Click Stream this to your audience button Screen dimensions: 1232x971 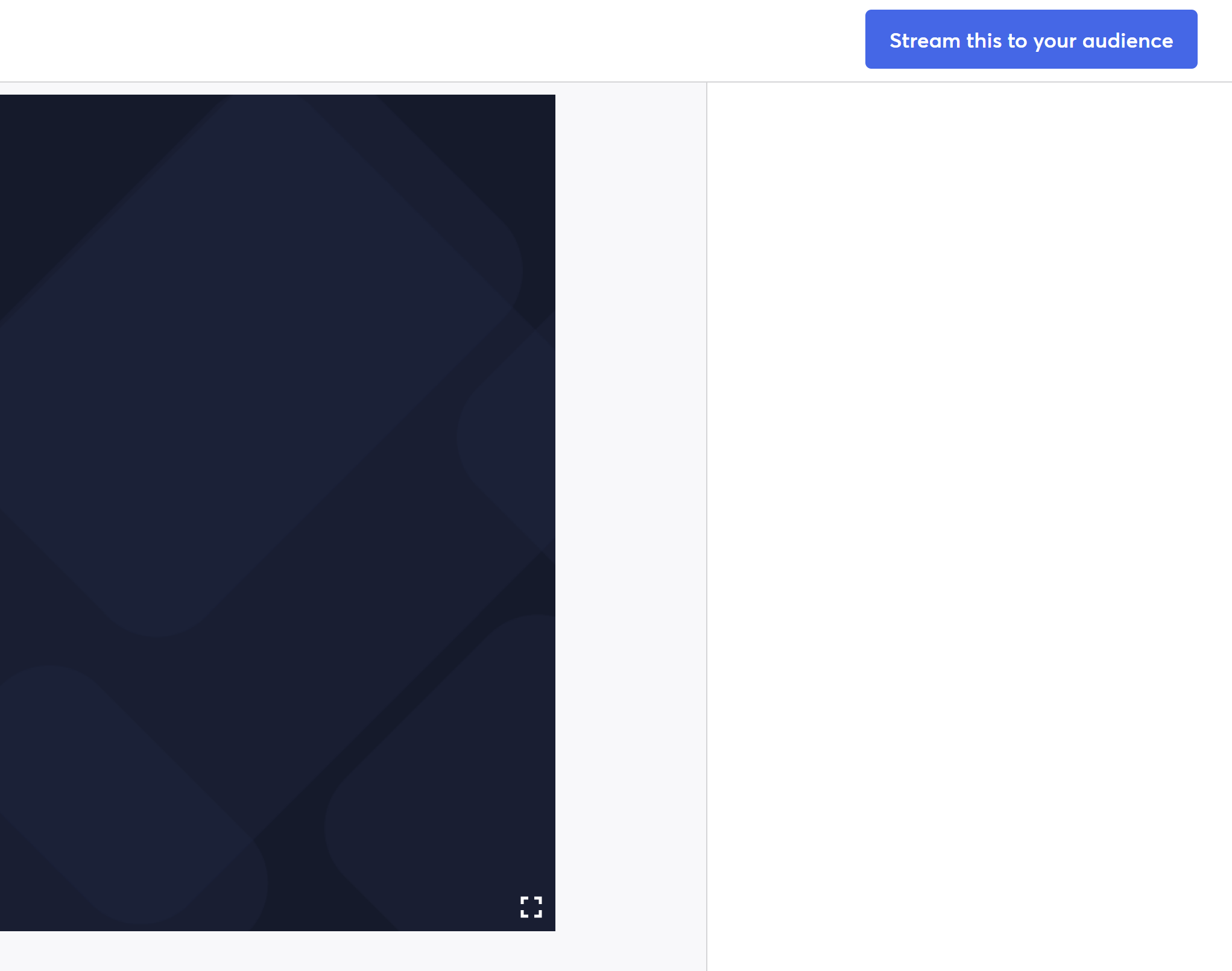[1031, 39]
